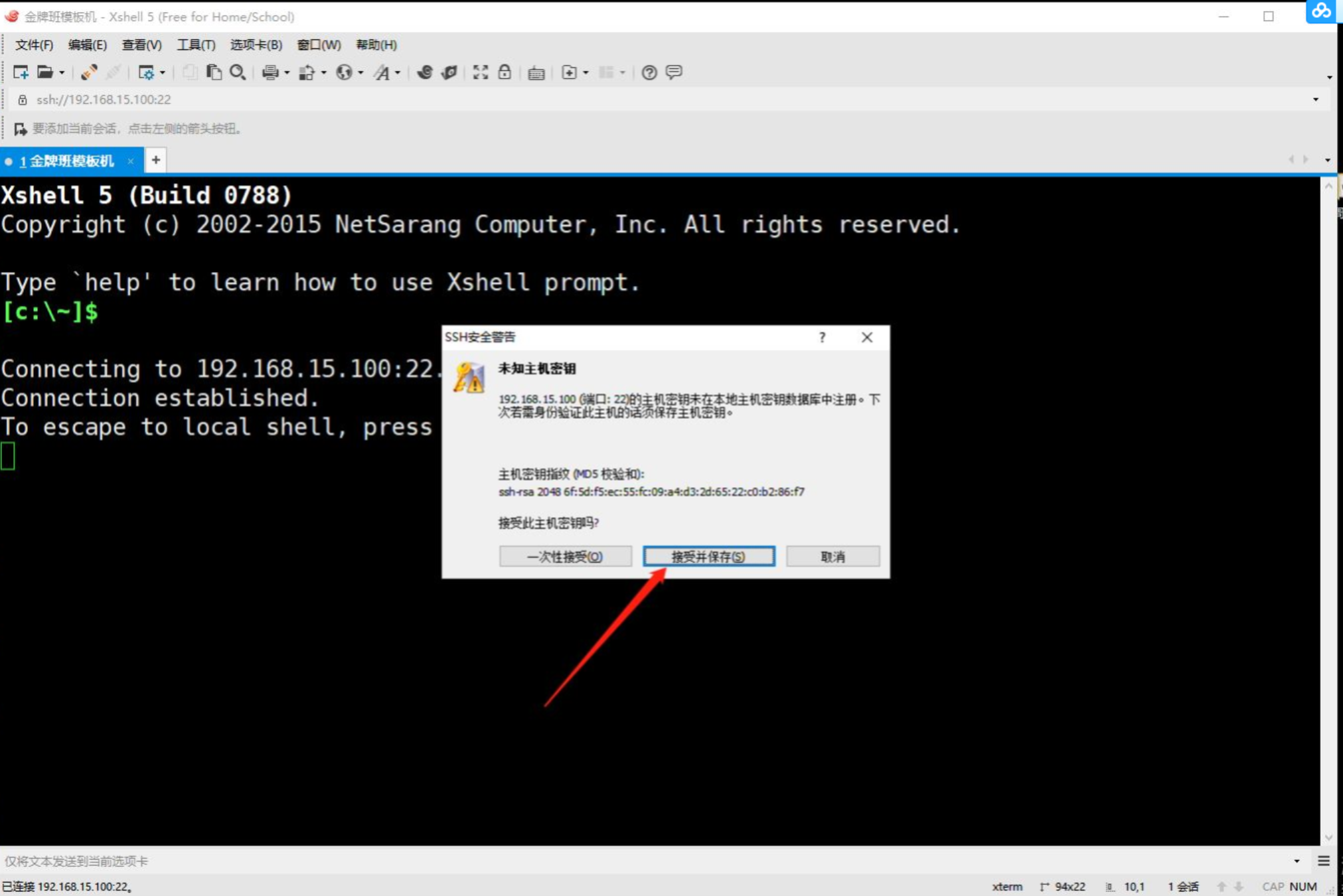Viewport: 1343px width, 896px height.
Task: Open the virtual keyboard icon
Action: (x=536, y=73)
